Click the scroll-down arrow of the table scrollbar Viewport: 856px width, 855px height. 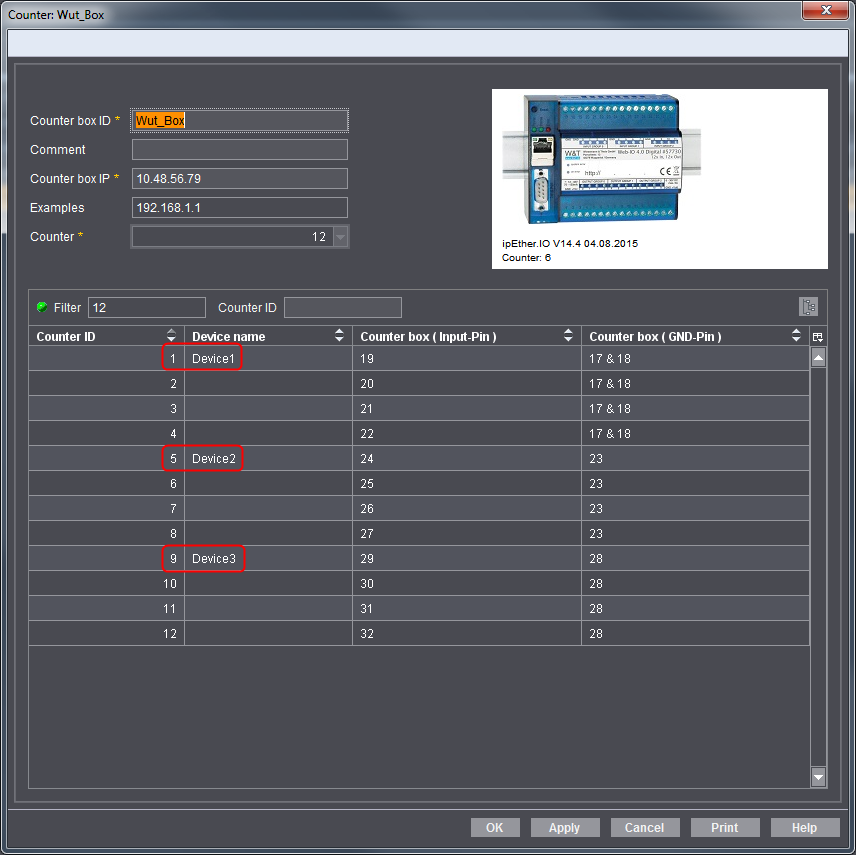[818, 776]
